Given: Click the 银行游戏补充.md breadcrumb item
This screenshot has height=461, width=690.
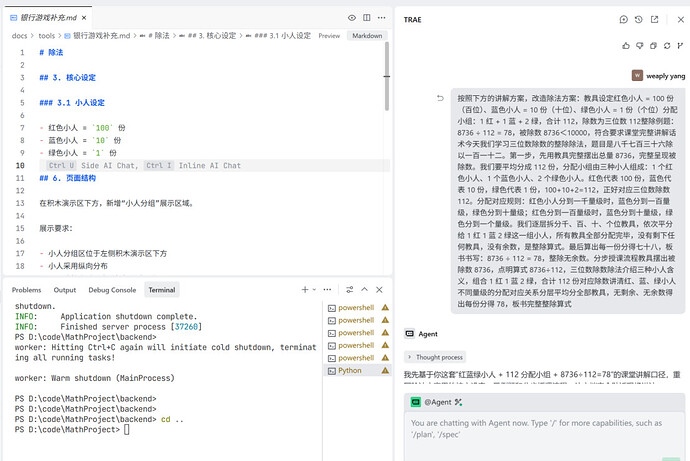Looking at the screenshot, I should (x=98, y=36).
